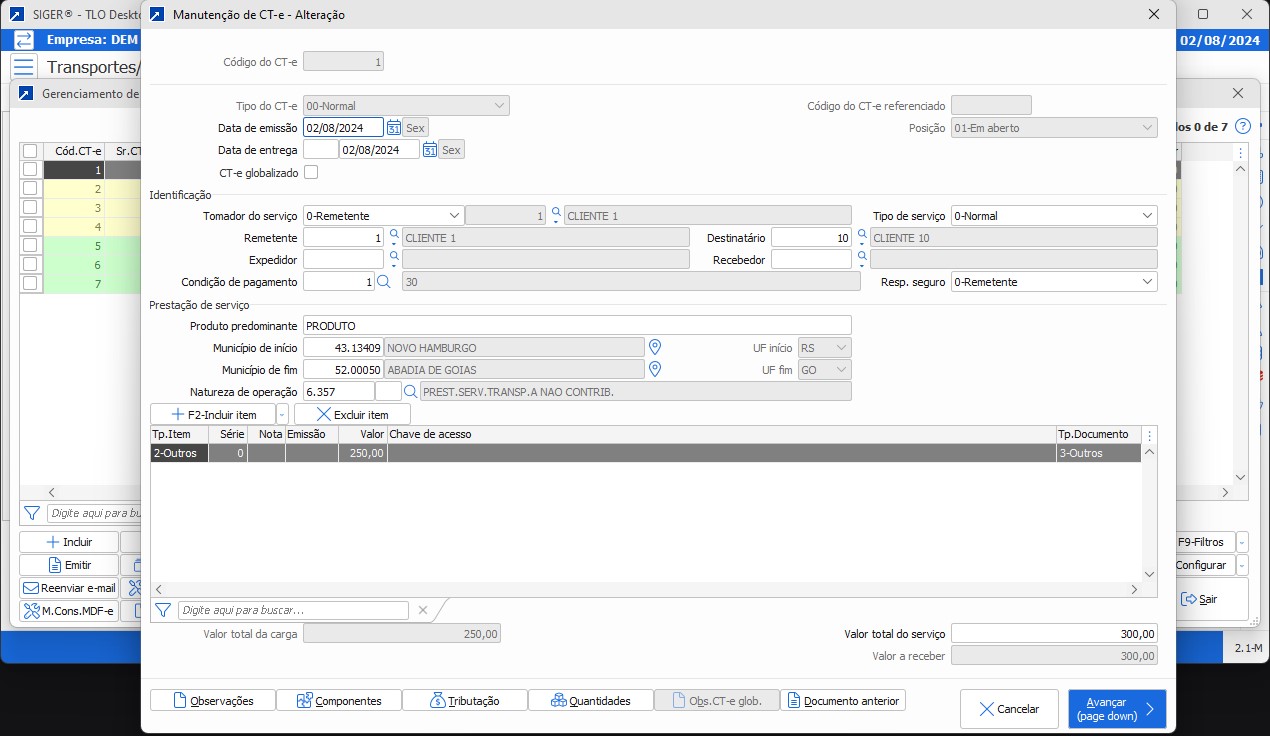
Task: Open the hamburger menu in main window
Action: [x=24, y=67]
